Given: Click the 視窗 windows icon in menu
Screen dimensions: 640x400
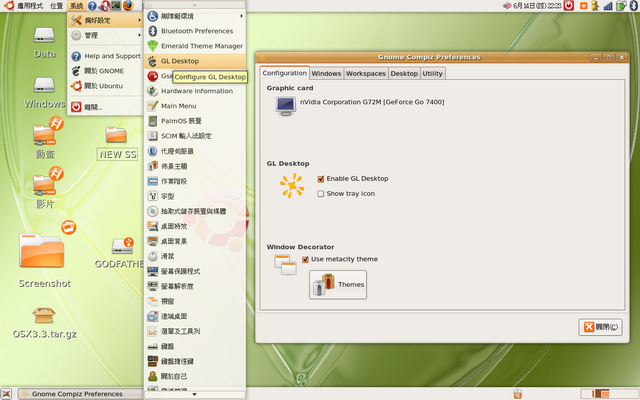Looking at the screenshot, I should coord(153,301).
